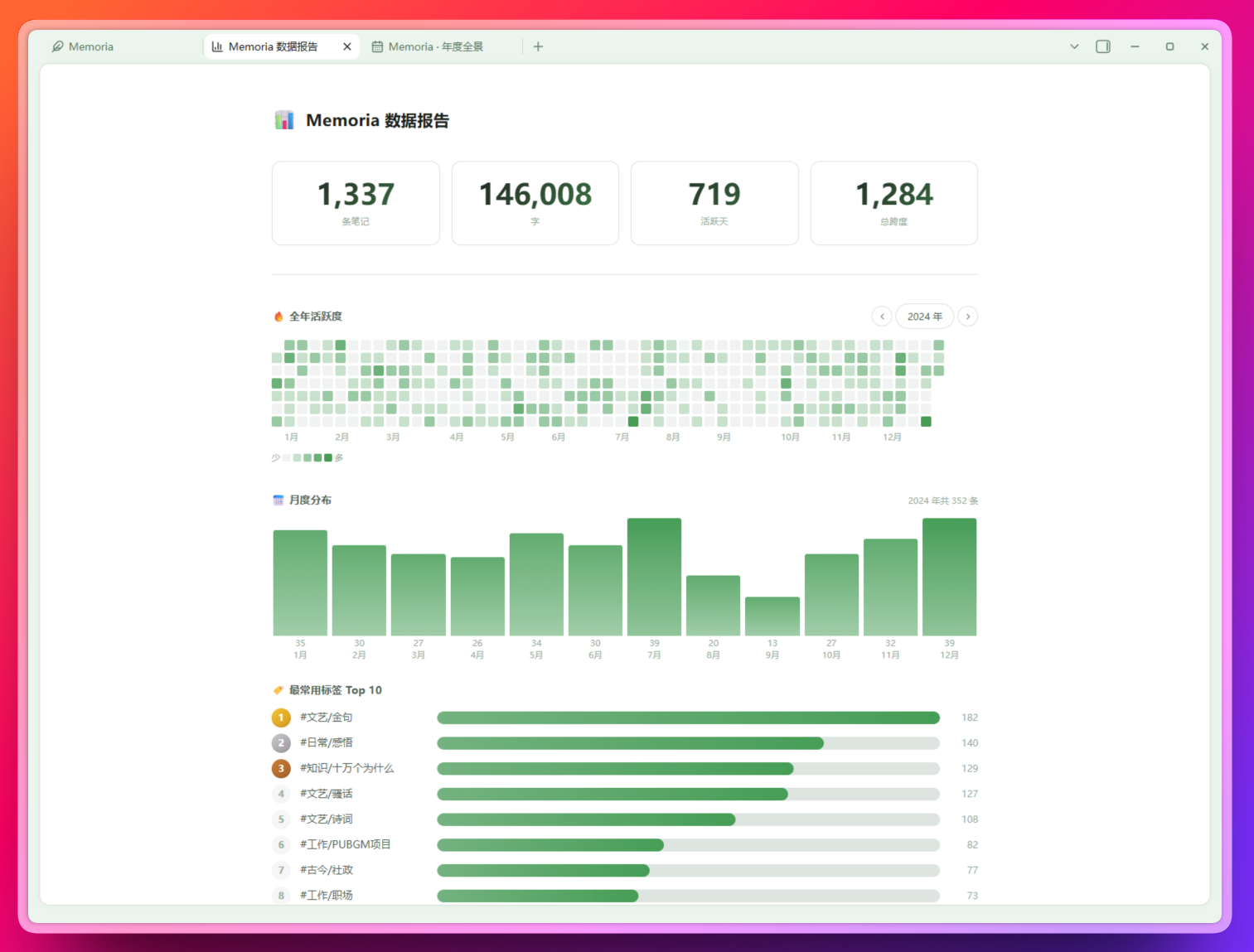Screen dimensions: 1254x952
Task: Click the bronze rank 3 badge
Action: [281, 768]
